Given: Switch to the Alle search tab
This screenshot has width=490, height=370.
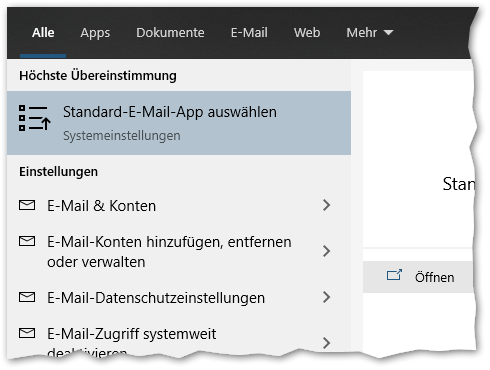Looking at the screenshot, I should coord(43,33).
